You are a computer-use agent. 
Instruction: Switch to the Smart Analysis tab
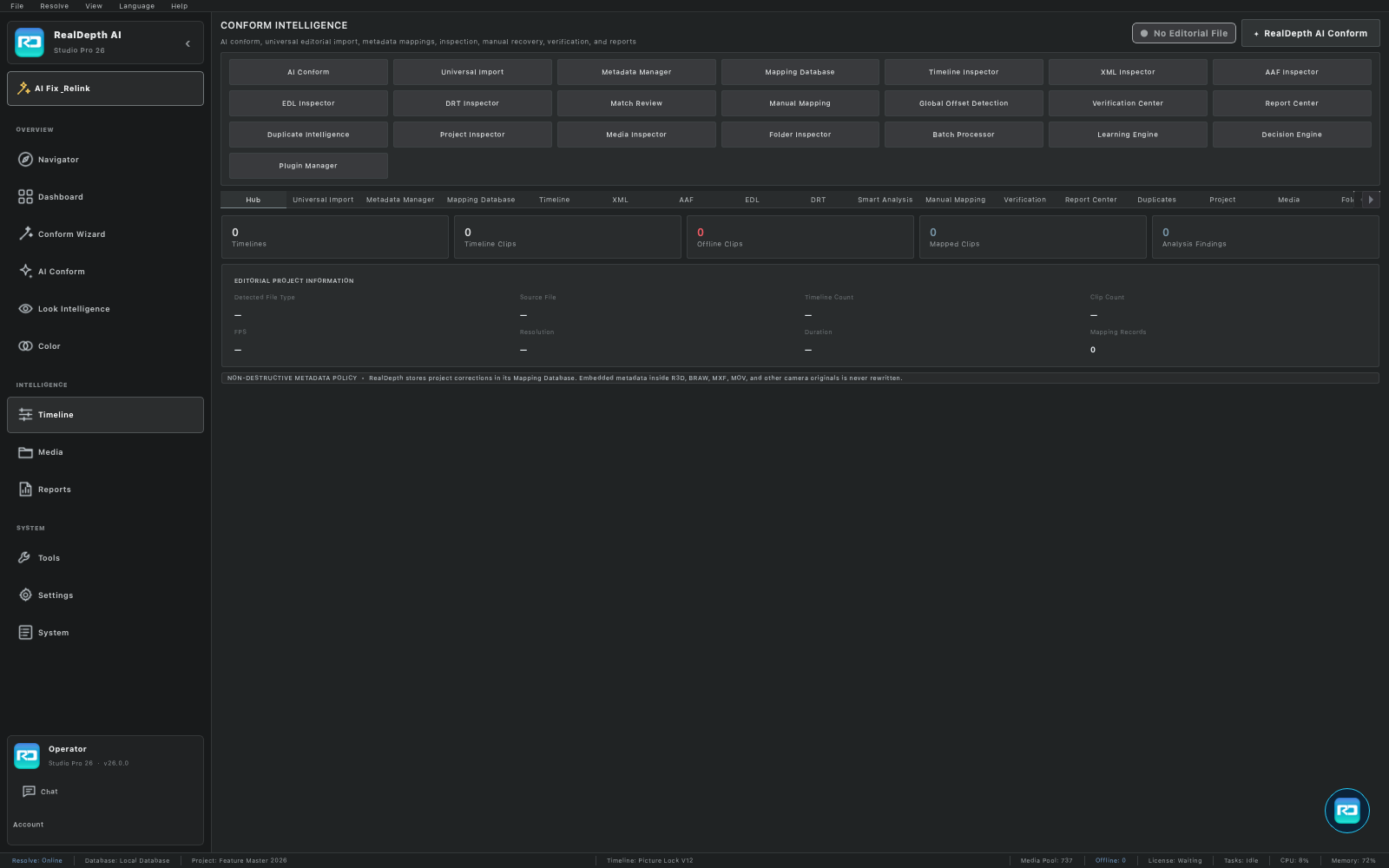click(x=885, y=200)
